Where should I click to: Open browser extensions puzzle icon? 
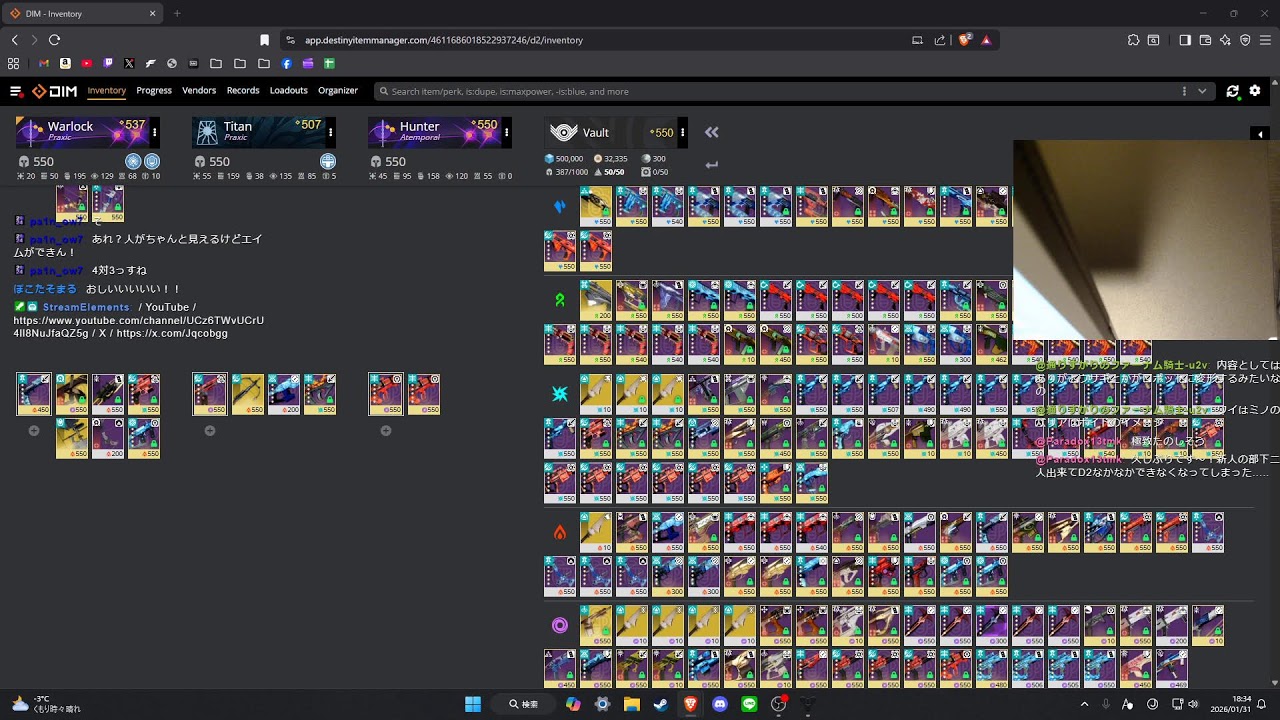point(1133,40)
